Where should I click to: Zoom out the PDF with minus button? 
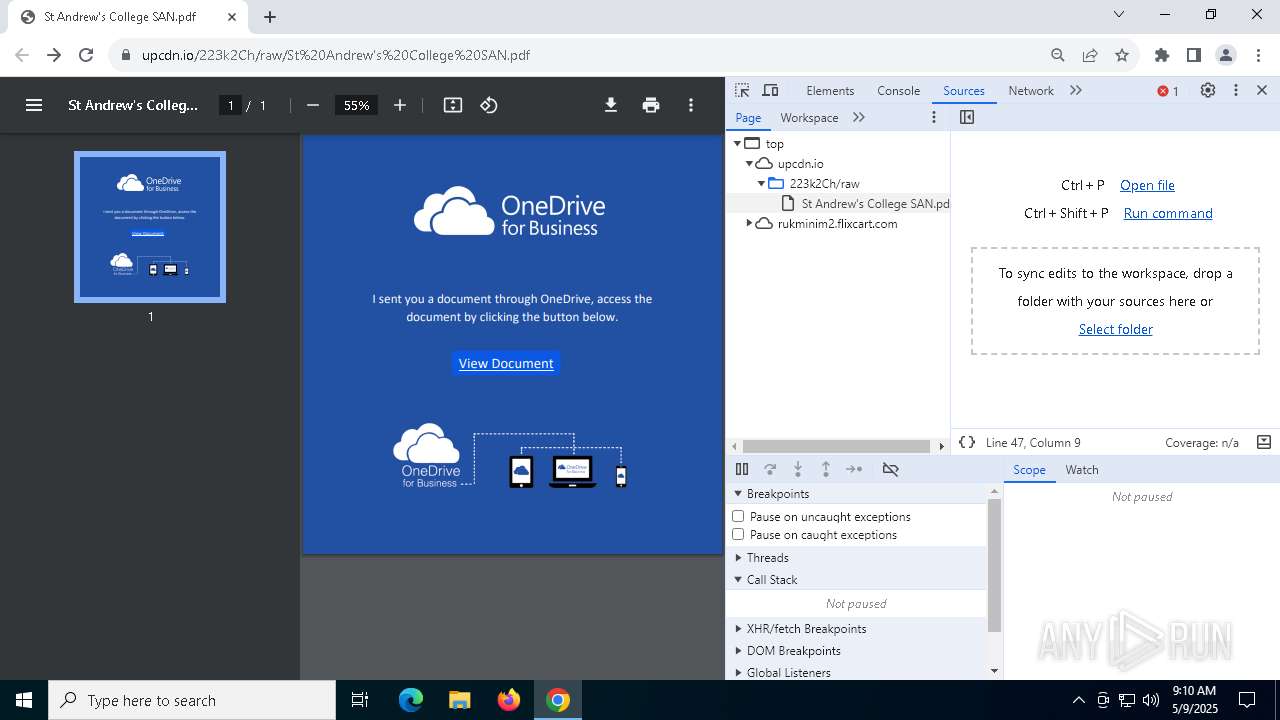tap(313, 105)
